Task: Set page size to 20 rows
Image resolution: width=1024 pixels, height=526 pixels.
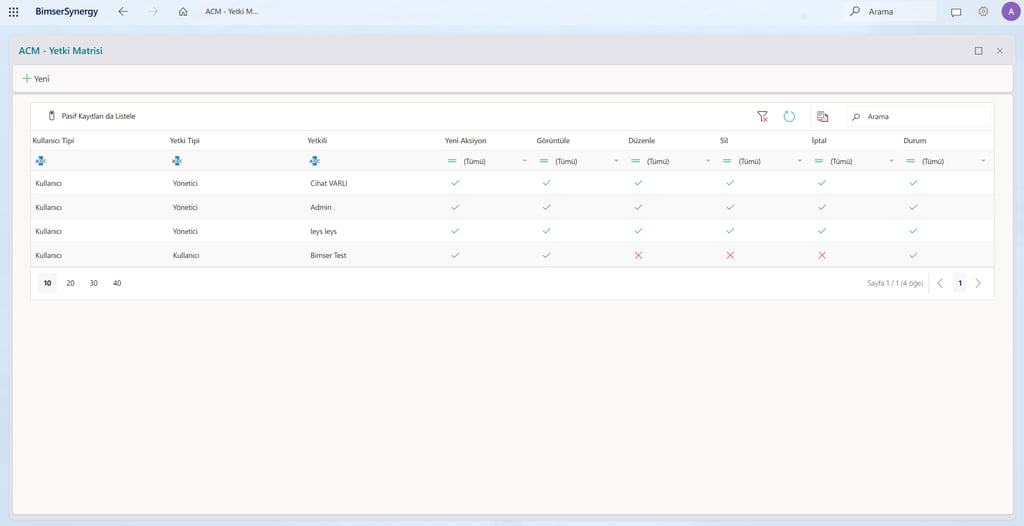Action: pos(71,283)
